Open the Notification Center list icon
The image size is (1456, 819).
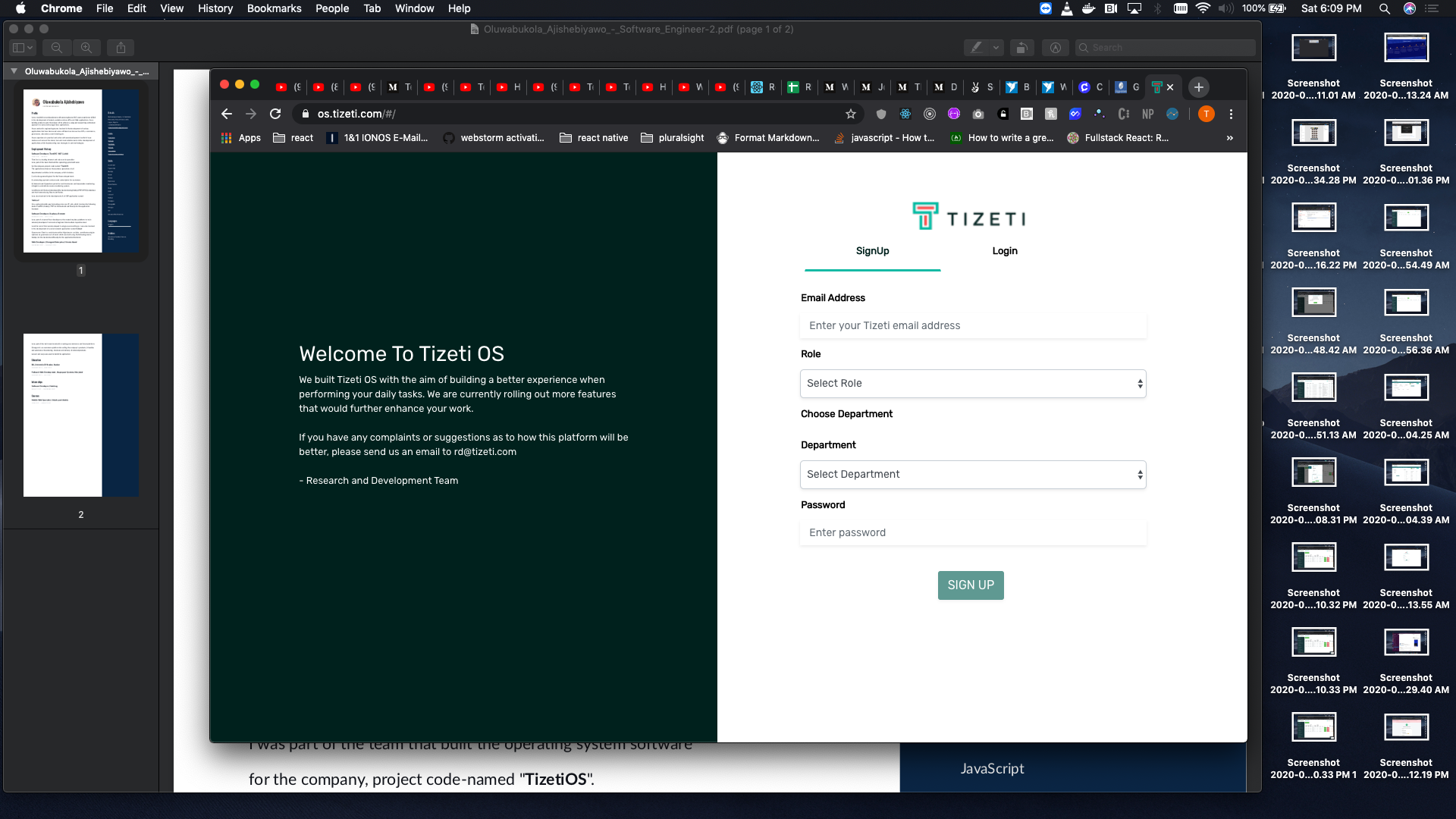pos(1432,8)
